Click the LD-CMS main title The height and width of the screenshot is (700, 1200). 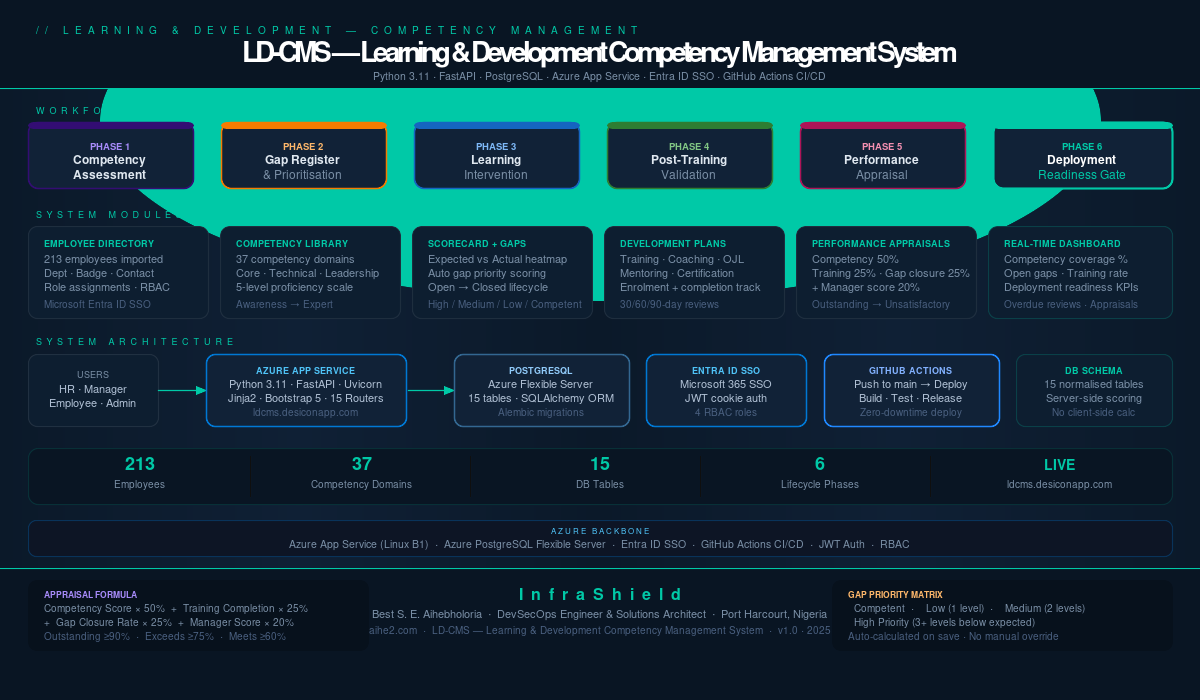[x=599, y=53]
